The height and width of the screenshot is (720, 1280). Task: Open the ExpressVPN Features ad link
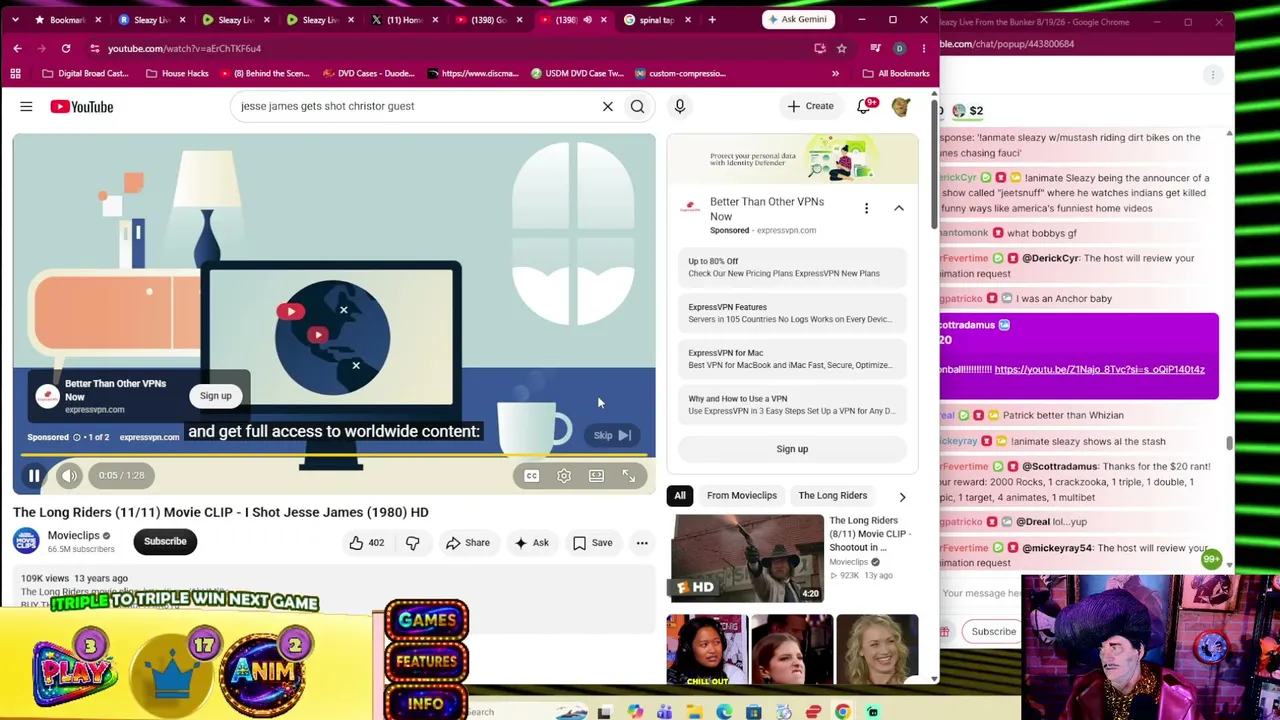coord(792,313)
